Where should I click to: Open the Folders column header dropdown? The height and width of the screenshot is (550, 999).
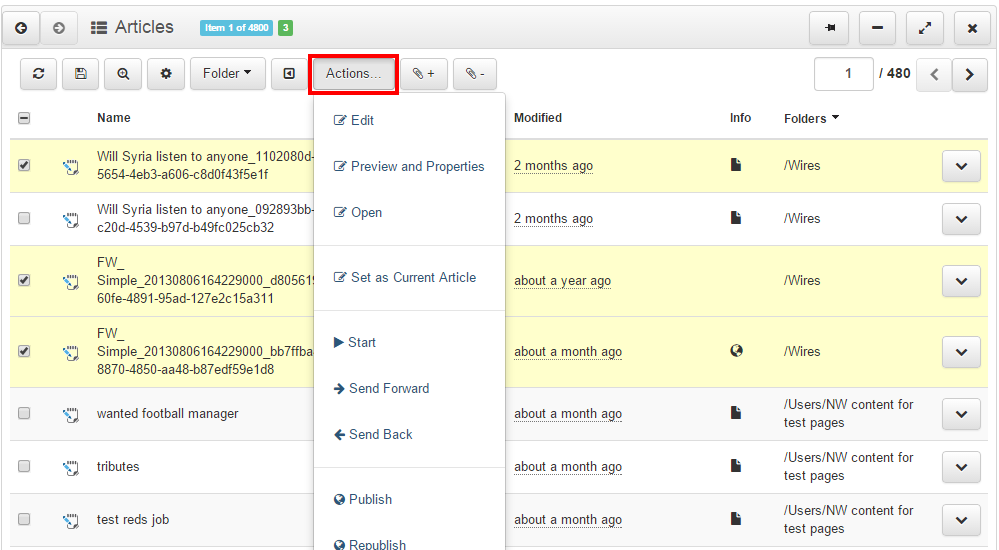tap(811, 119)
